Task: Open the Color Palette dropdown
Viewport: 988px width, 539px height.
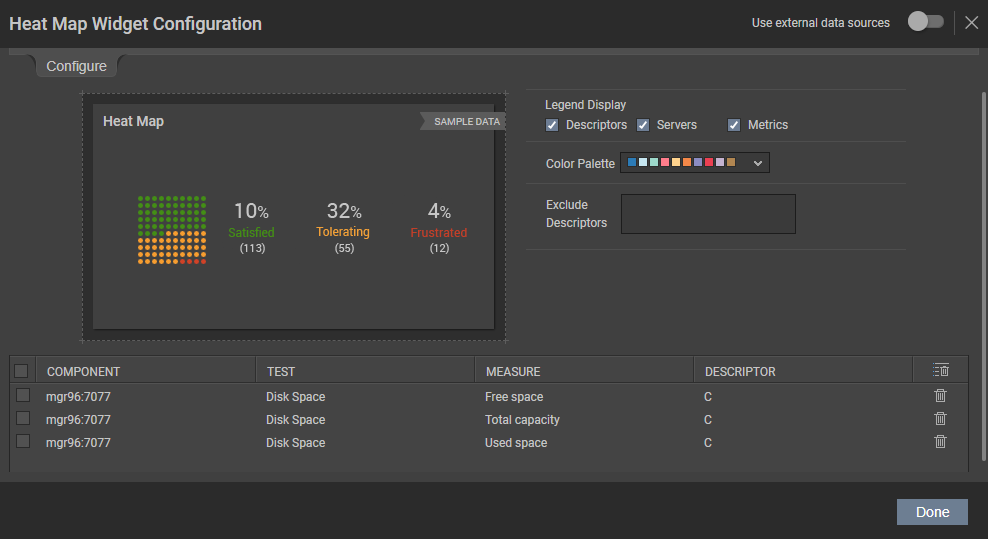Action: click(x=694, y=163)
